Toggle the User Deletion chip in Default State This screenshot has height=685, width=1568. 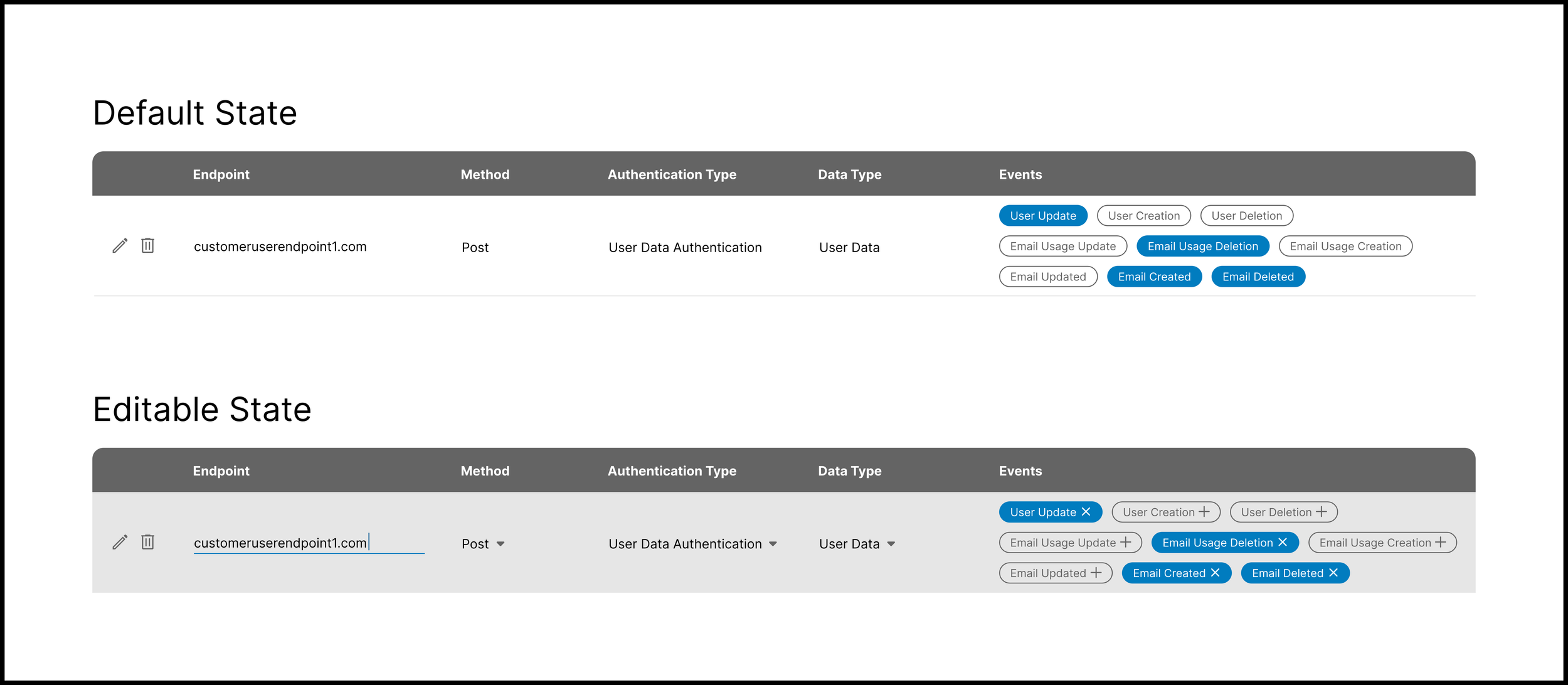pos(1246,216)
